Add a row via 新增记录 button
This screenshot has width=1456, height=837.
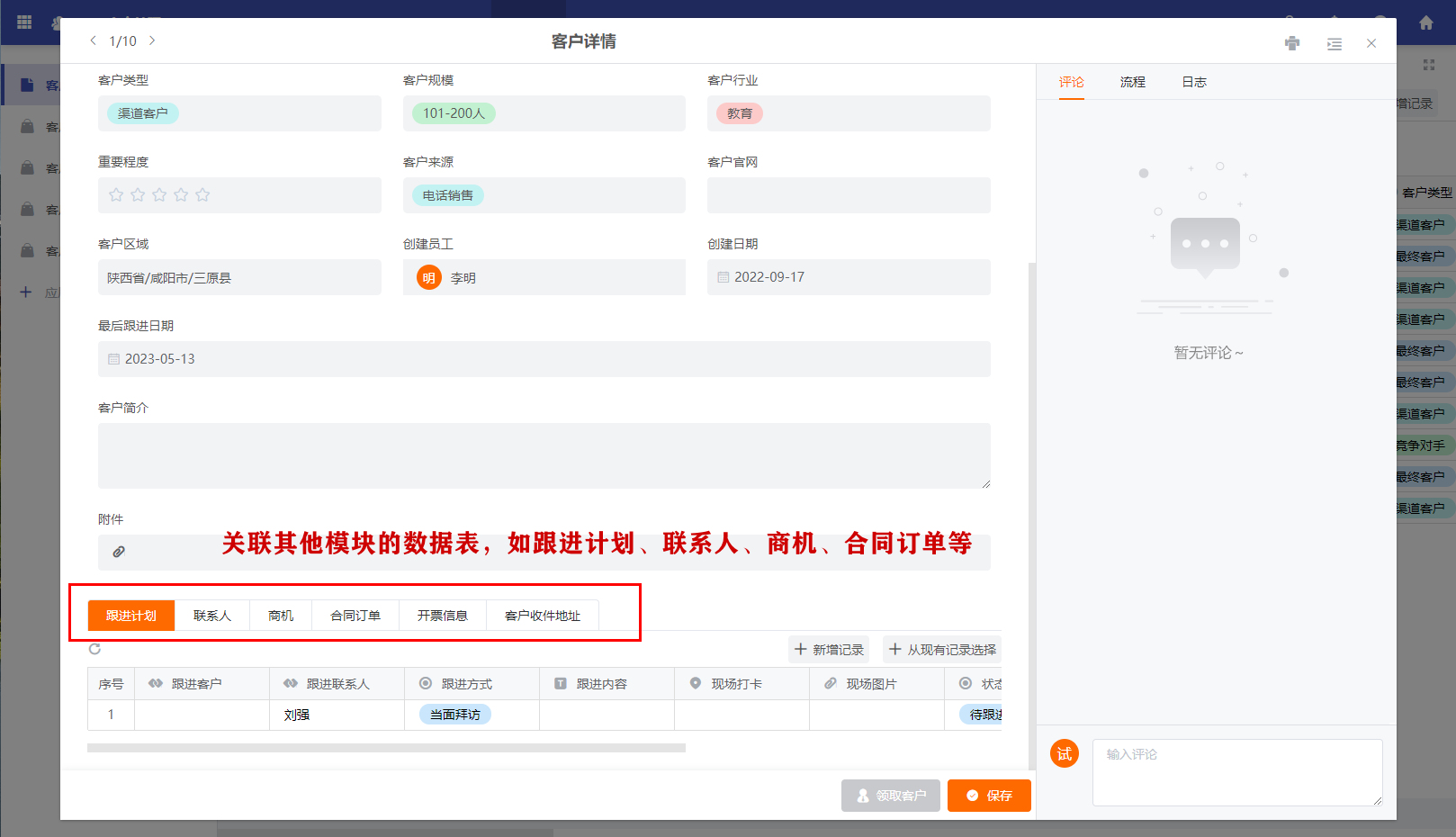(x=828, y=649)
